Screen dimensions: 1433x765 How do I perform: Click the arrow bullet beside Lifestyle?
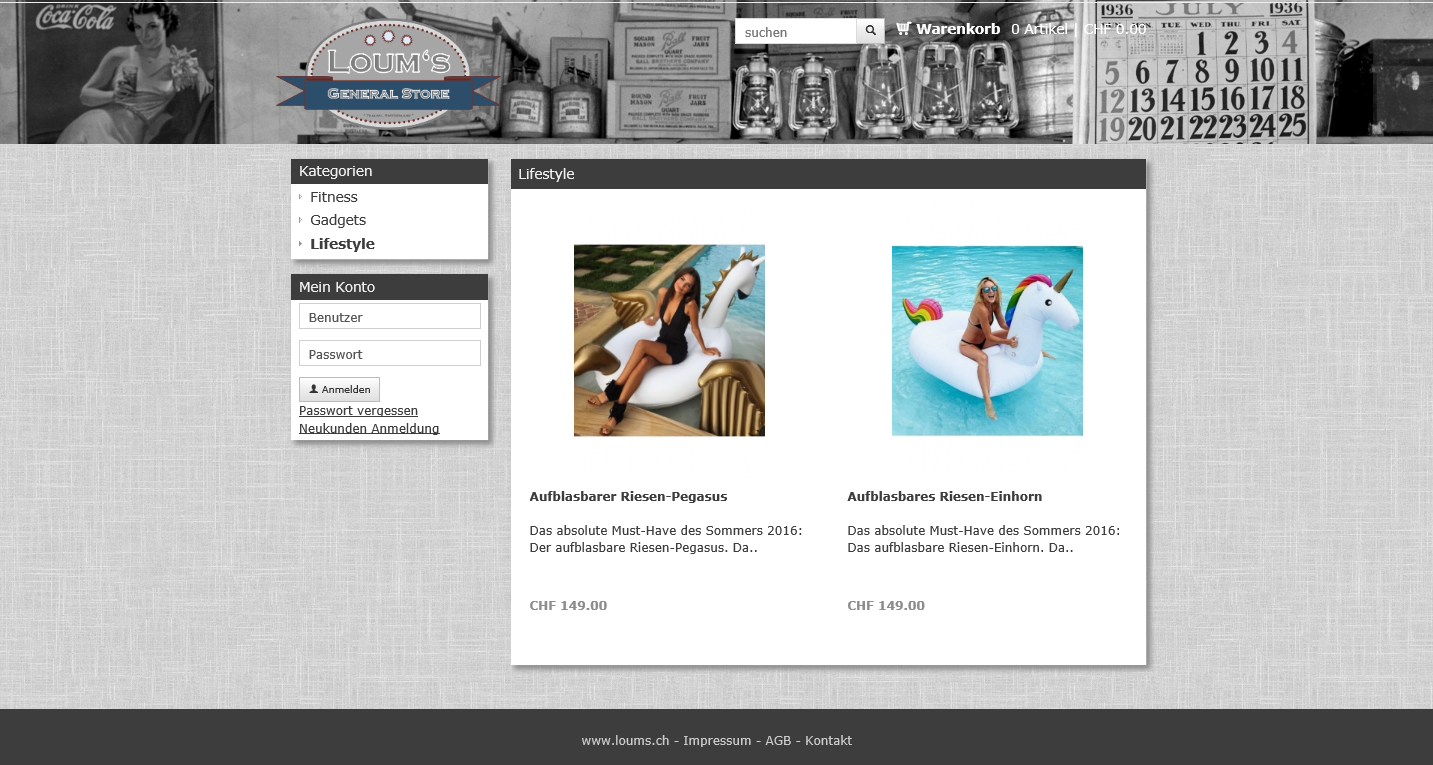point(300,244)
